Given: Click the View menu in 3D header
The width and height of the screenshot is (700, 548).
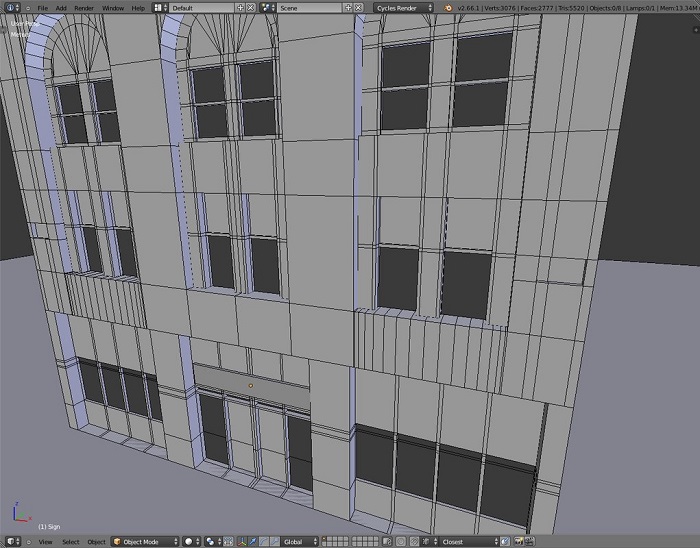Looking at the screenshot, I should click(x=46, y=542).
